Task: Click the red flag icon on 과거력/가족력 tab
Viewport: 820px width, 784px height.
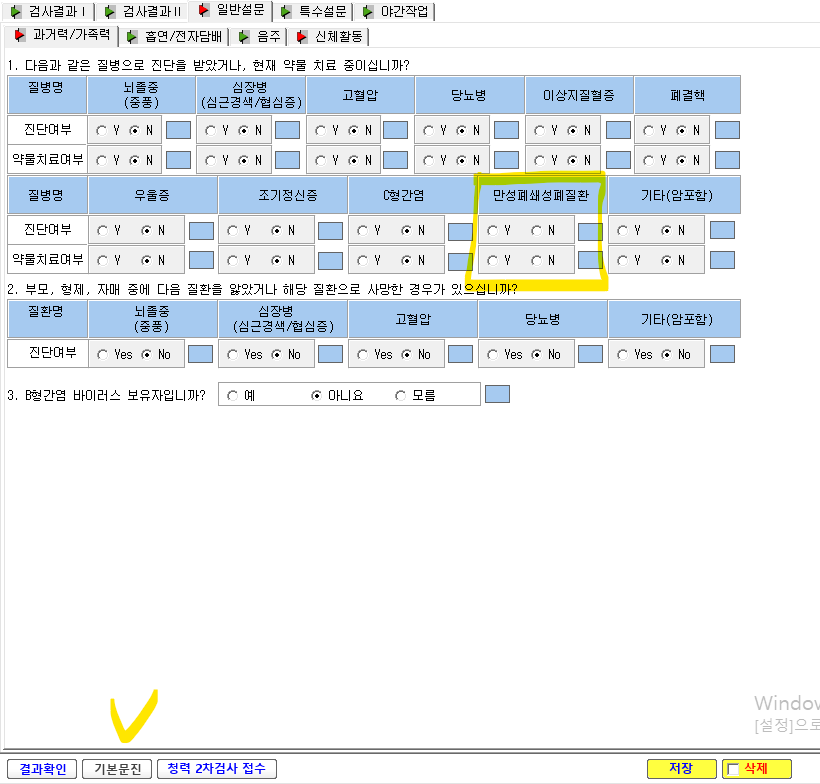Action: click(19, 36)
